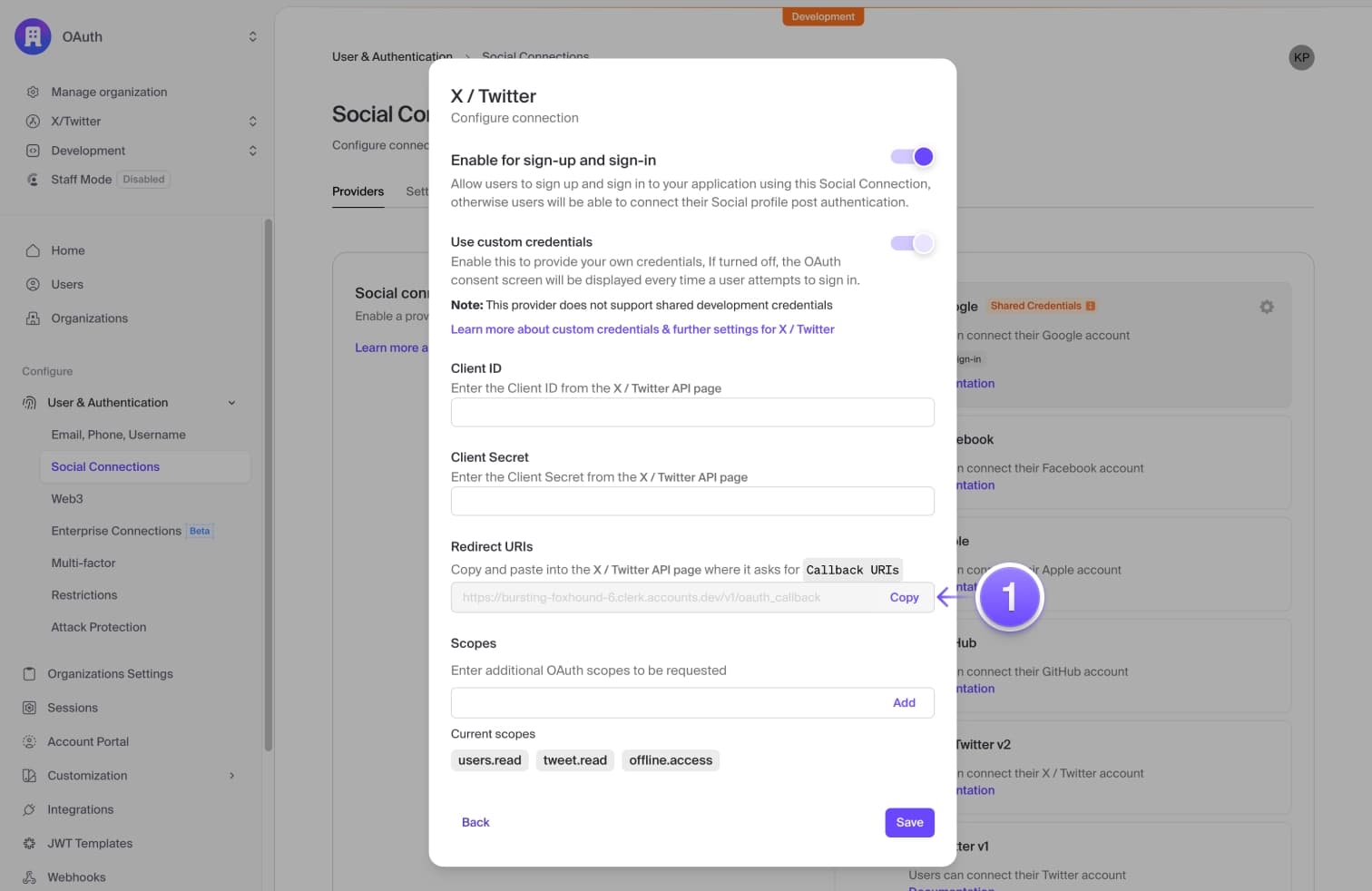Screen dimensions: 1372x891
Task: Expand the Customization section chevron
Action: coord(232,775)
